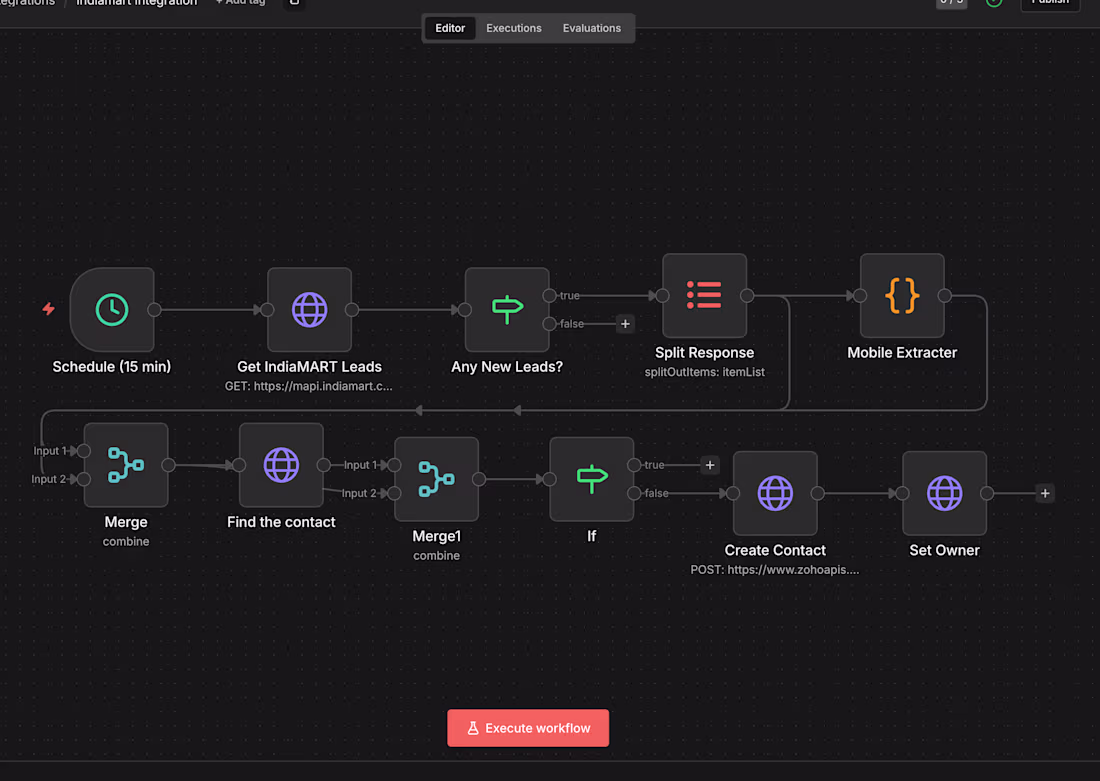This screenshot has width=1100, height=781.
Task: Open the If condition node
Action: [x=591, y=478]
